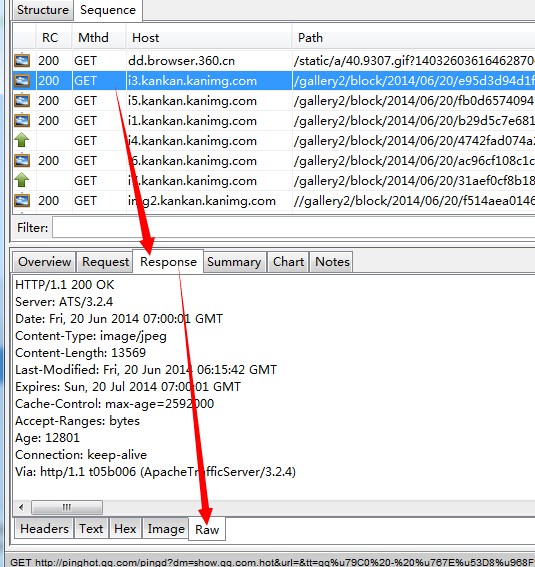Select the Headers view tab

44,529
